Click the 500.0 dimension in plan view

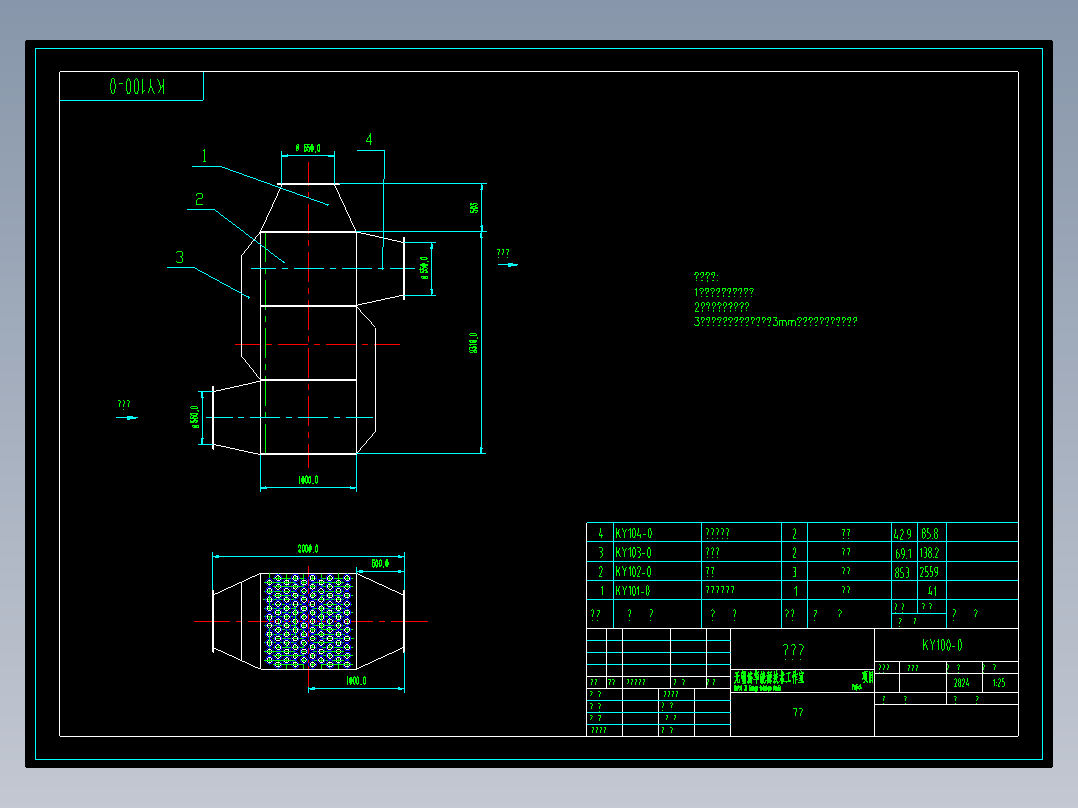coord(380,563)
